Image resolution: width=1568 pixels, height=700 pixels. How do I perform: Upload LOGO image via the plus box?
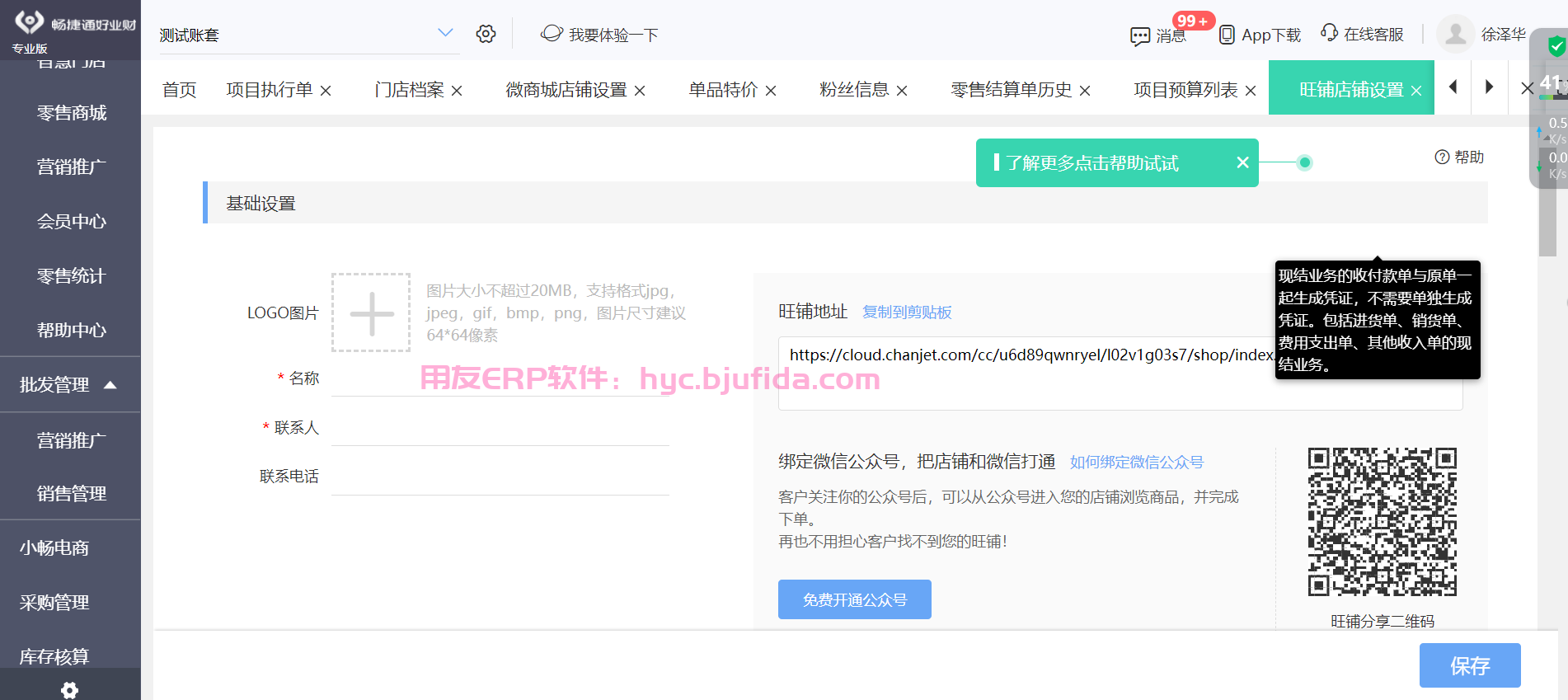pos(371,312)
